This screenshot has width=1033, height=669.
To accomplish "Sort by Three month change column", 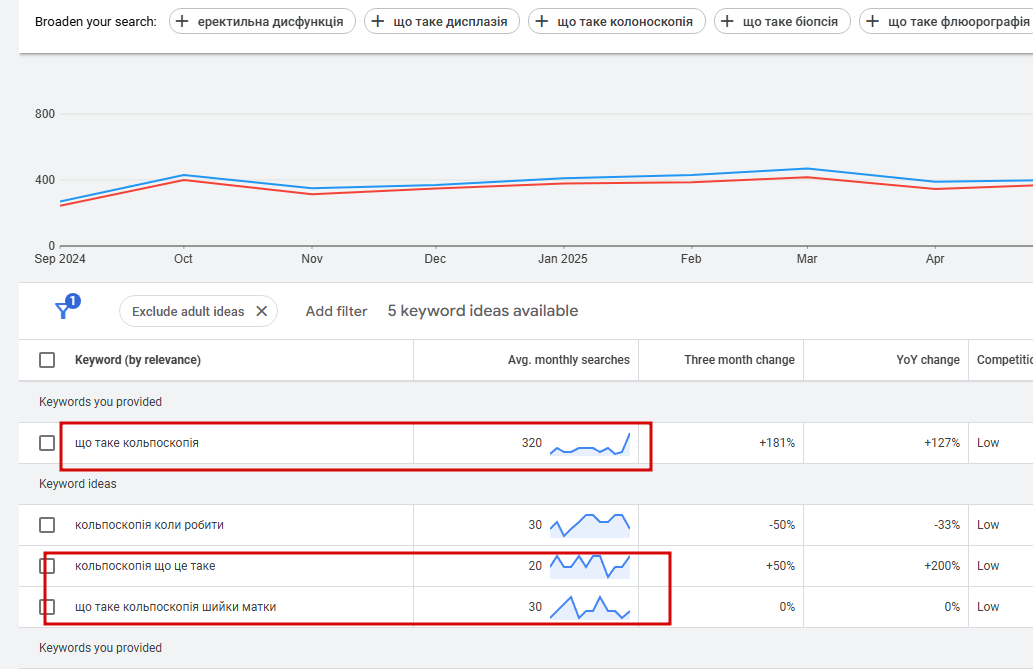I will pos(739,360).
